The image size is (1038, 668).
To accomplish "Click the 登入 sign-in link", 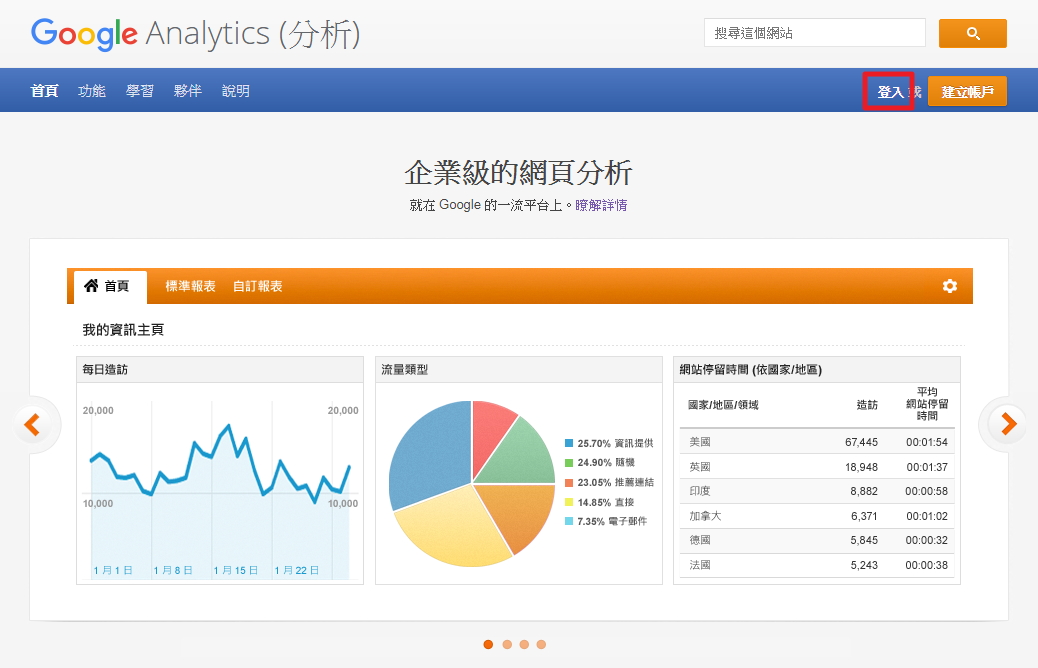I will [890, 91].
